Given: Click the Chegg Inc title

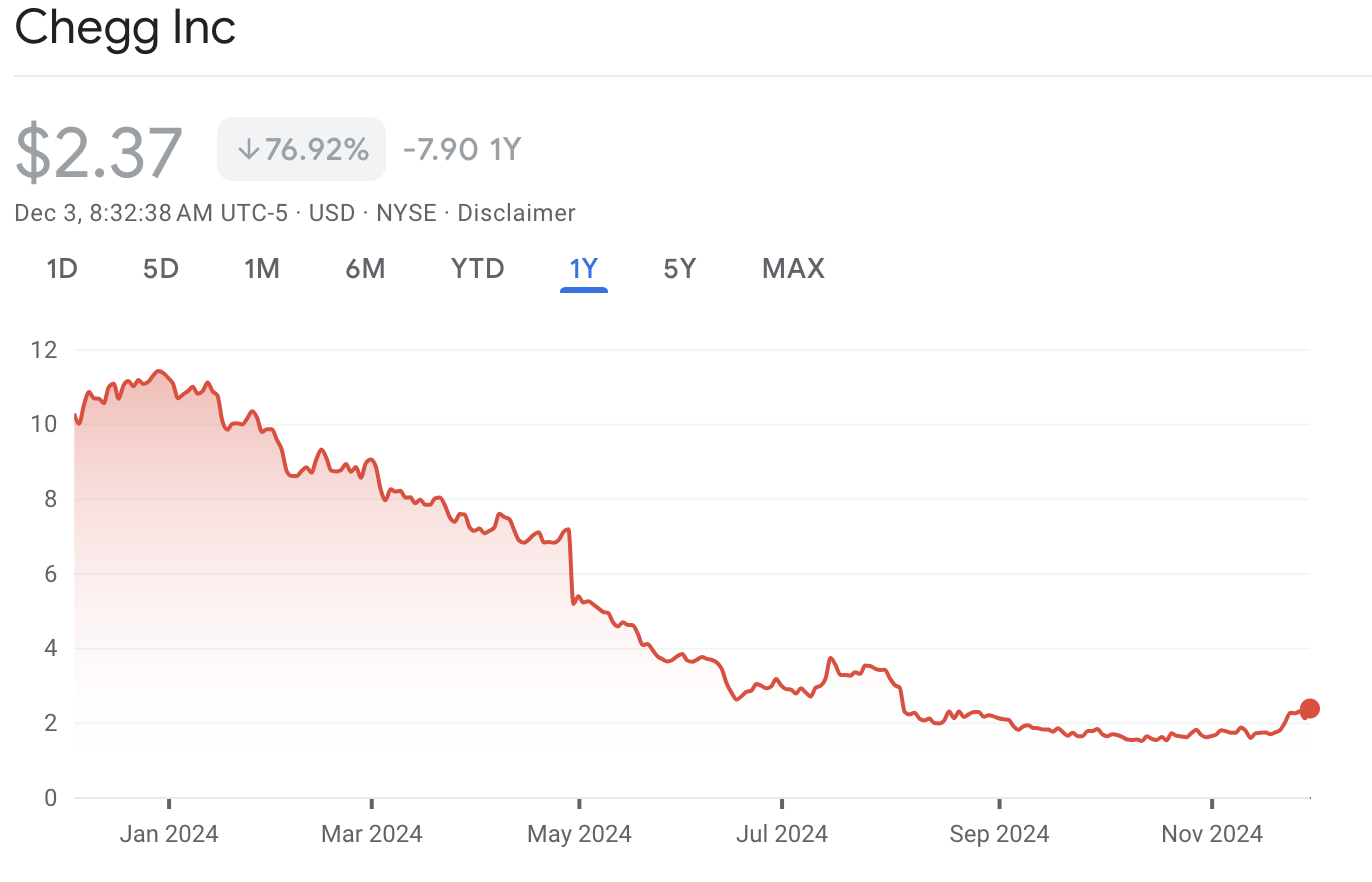Looking at the screenshot, I should [x=125, y=27].
